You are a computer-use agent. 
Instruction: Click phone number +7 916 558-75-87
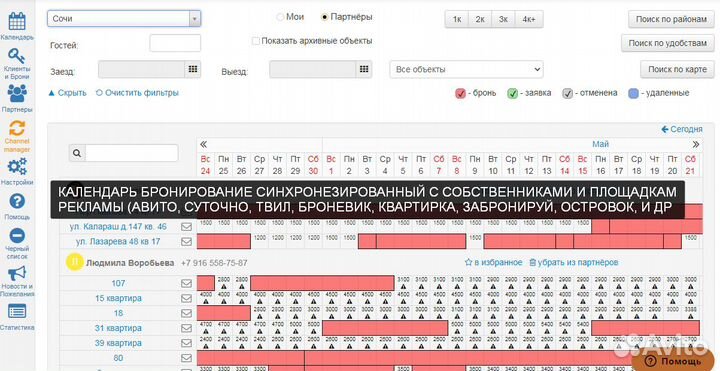214,263
